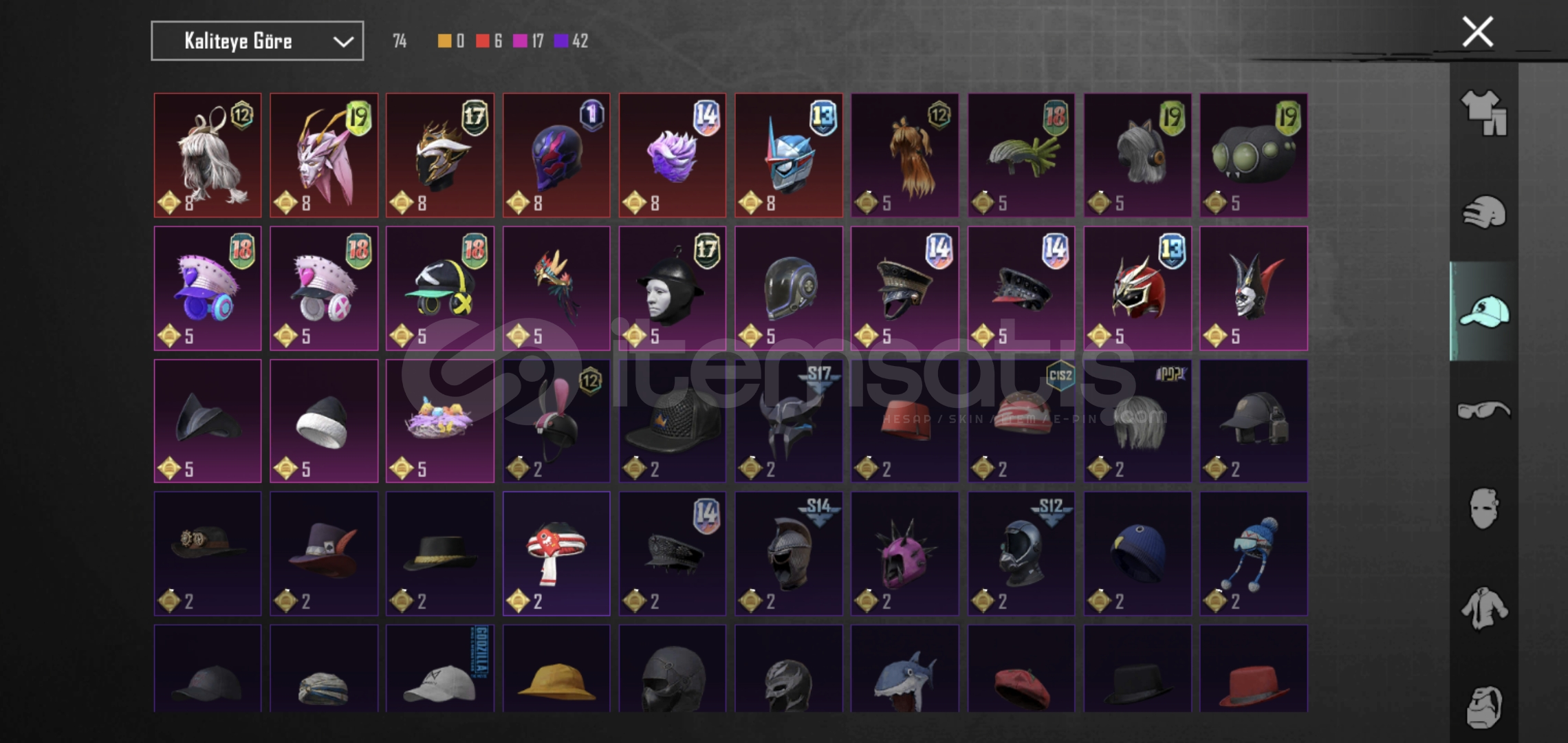Select the cap headwear category icon
Viewport: 1568px width, 743px height.
click(1483, 312)
